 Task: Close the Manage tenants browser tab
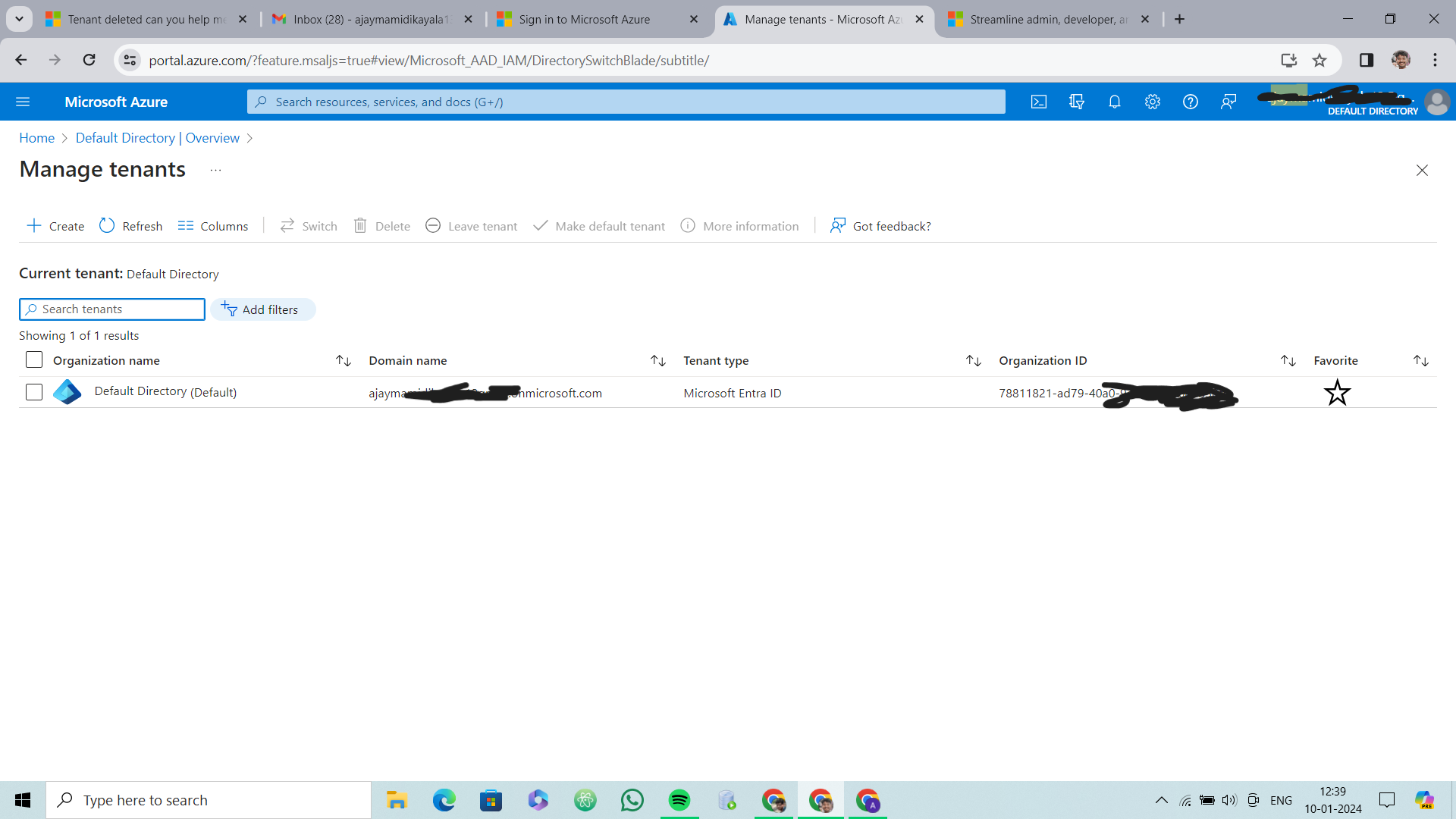tap(919, 20)
